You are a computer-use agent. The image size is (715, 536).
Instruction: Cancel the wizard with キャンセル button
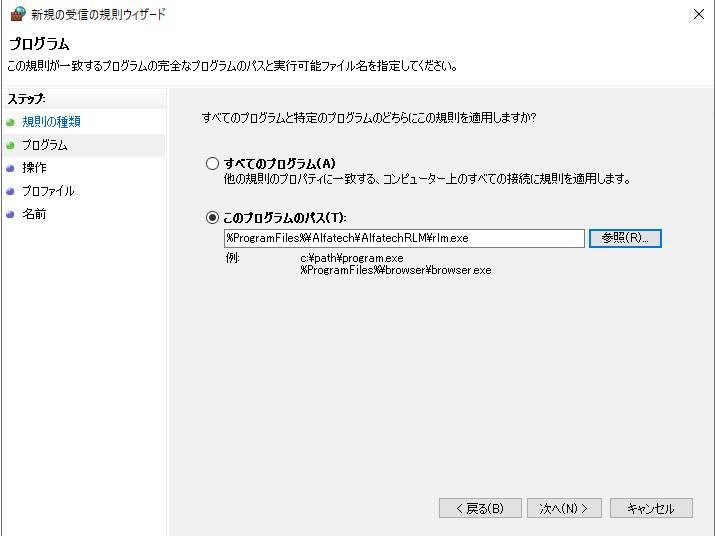[651, 508]
